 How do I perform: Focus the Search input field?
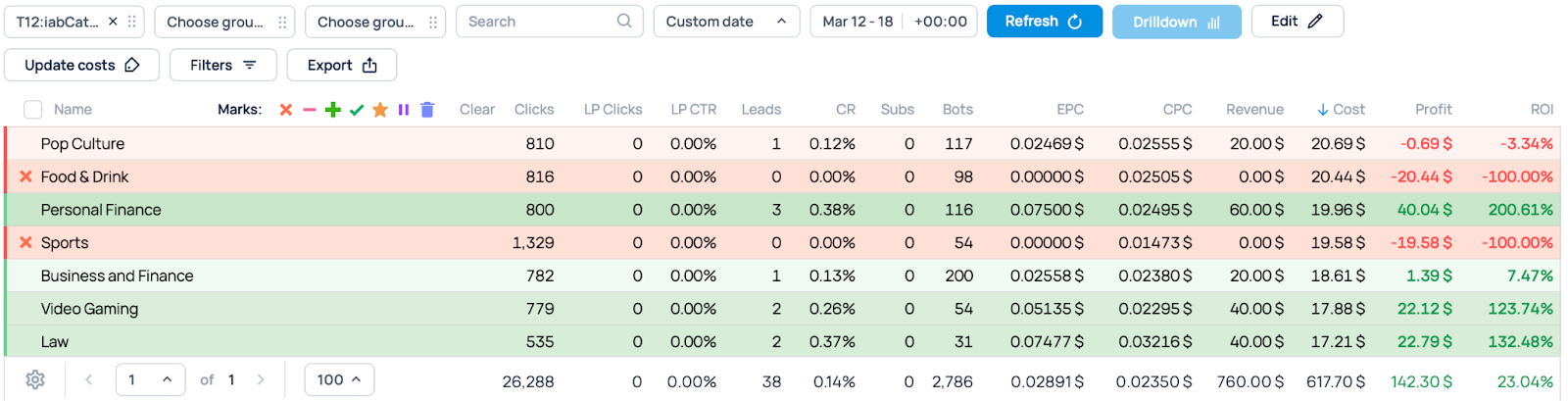539,22
